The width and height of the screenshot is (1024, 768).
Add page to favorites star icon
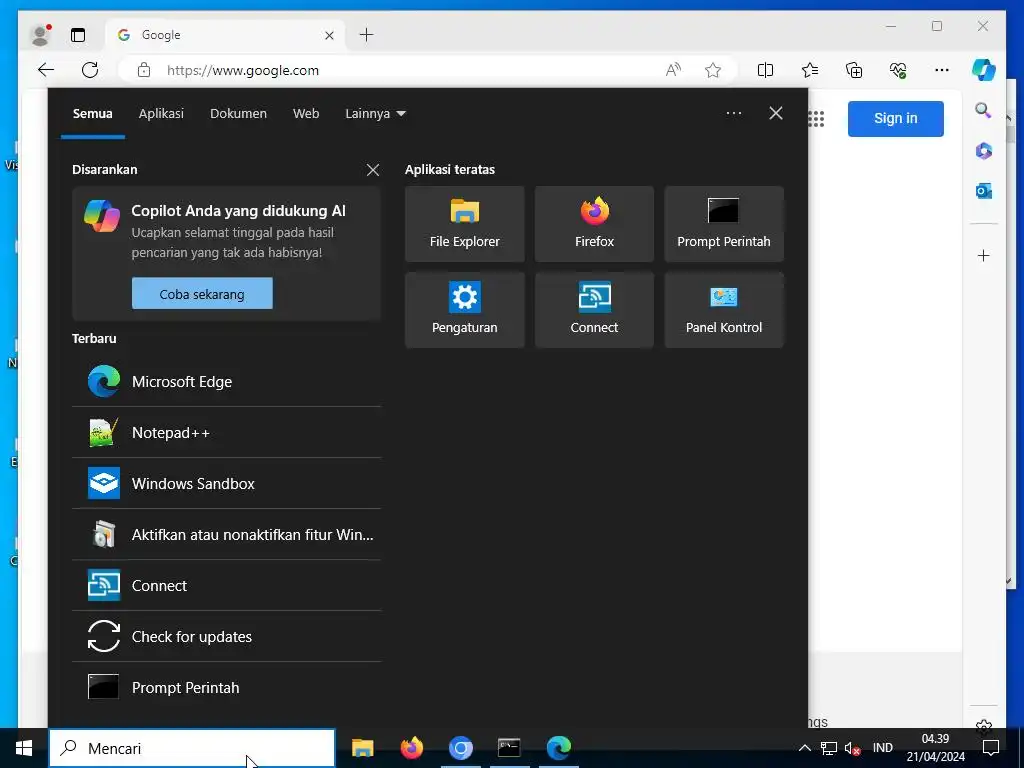(712, 70)
